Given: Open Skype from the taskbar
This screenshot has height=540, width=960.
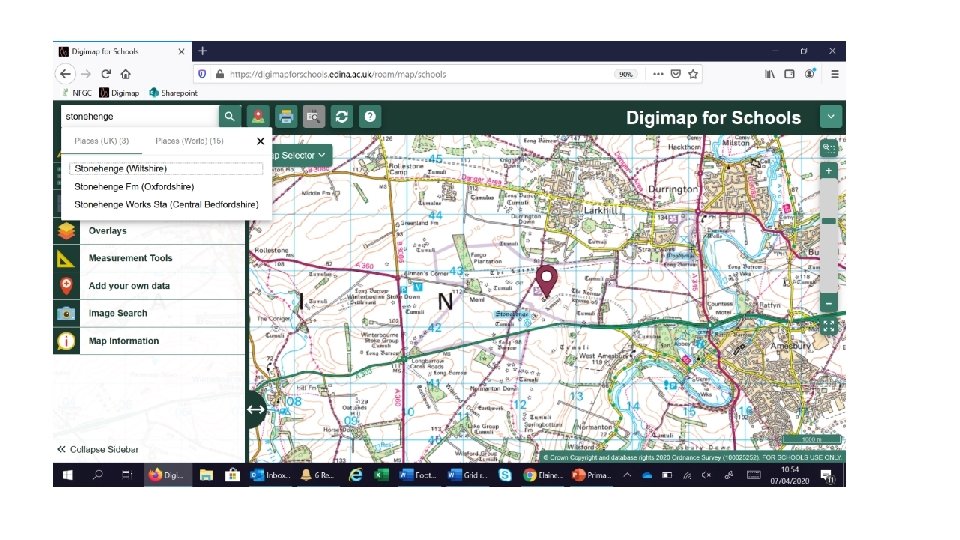Looking at the screenshot, I should (505, 475).
